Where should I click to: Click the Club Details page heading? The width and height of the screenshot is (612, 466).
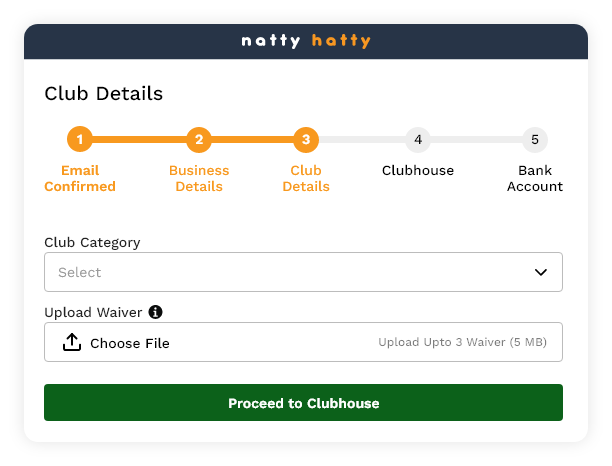[104, 94]
